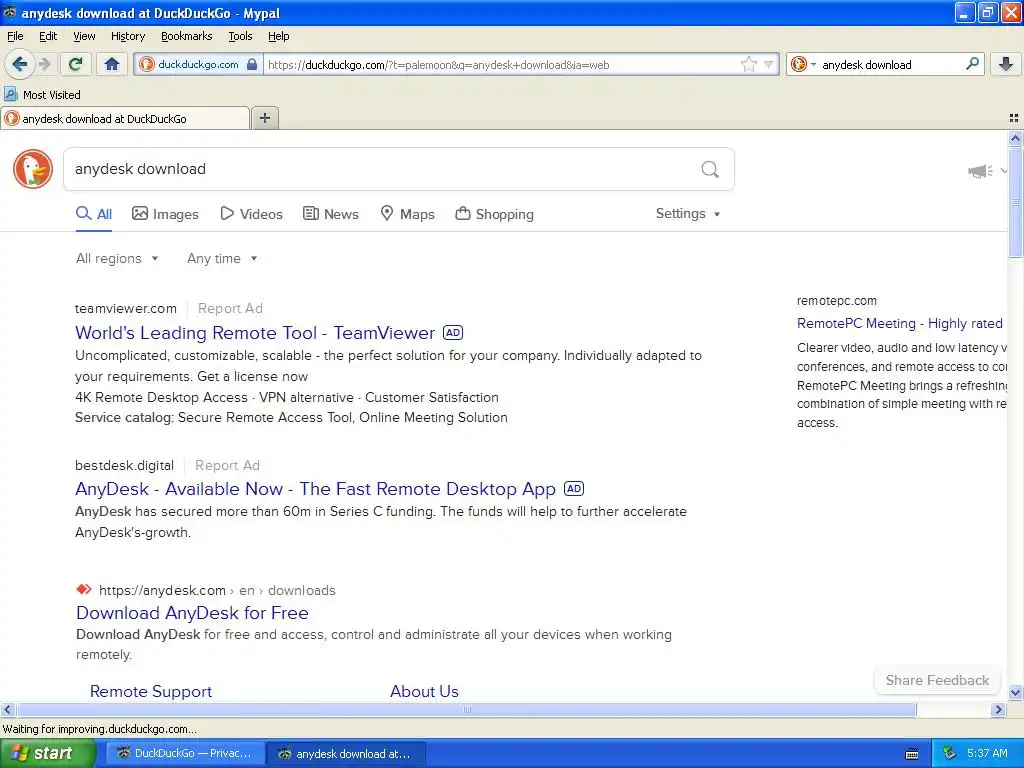
Task: Select the All search results tab
Action: coord(94,214)
